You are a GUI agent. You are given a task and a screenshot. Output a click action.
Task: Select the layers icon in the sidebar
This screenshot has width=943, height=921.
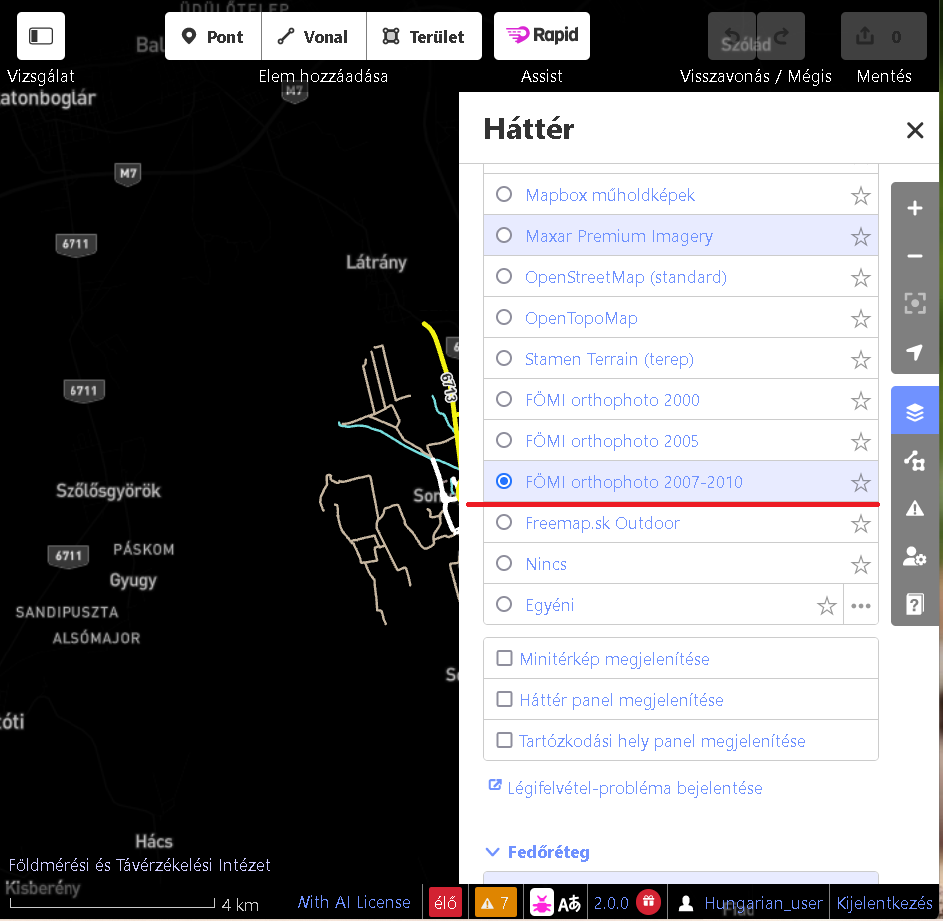(x=914, y=410)
